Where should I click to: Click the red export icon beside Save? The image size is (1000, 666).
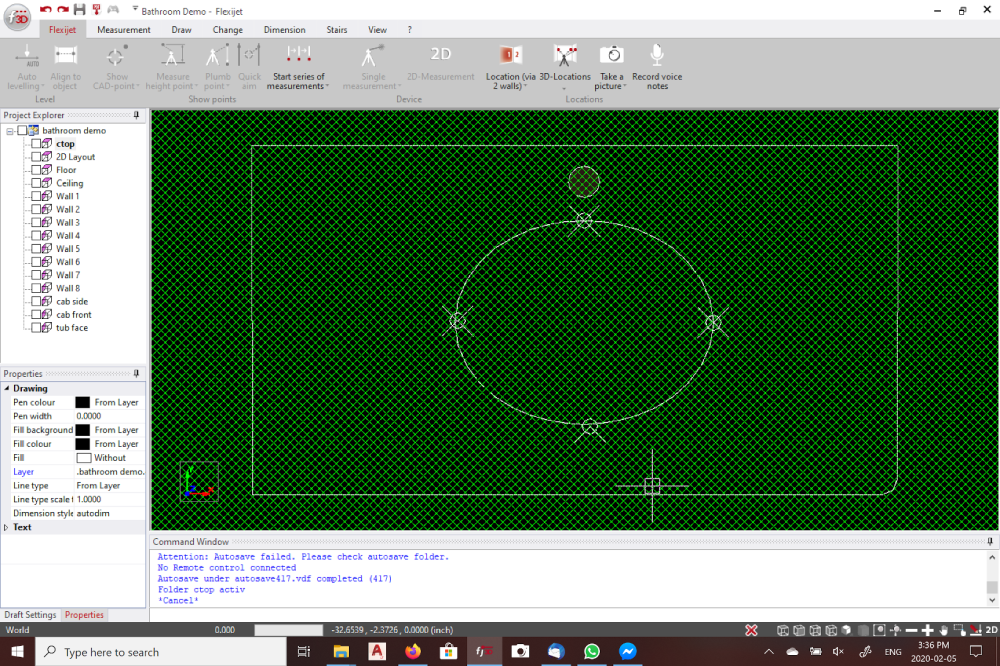pyautogui.click(x=97, y=10)
